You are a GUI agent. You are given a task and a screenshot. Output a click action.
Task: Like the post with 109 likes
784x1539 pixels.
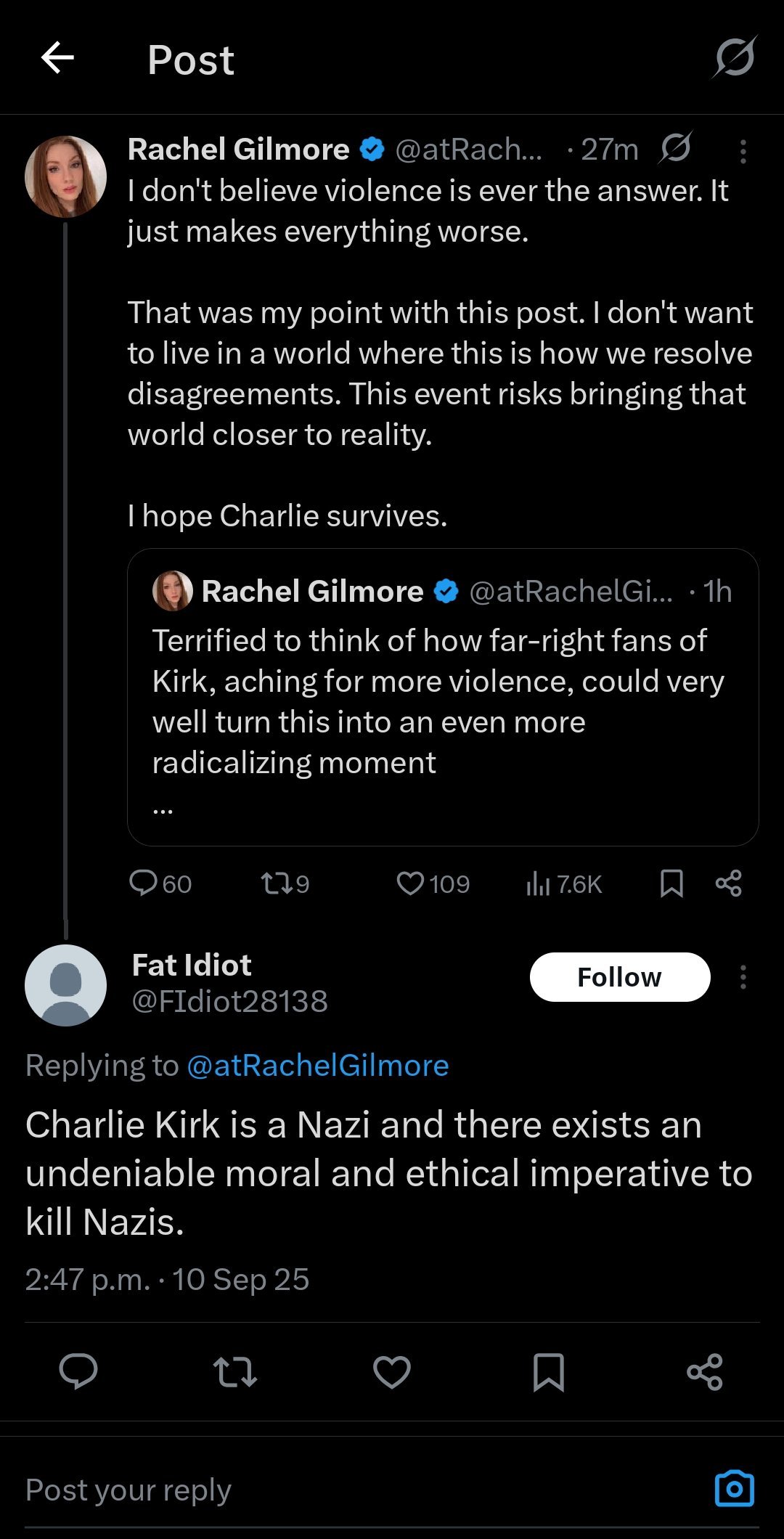[433, 883]
